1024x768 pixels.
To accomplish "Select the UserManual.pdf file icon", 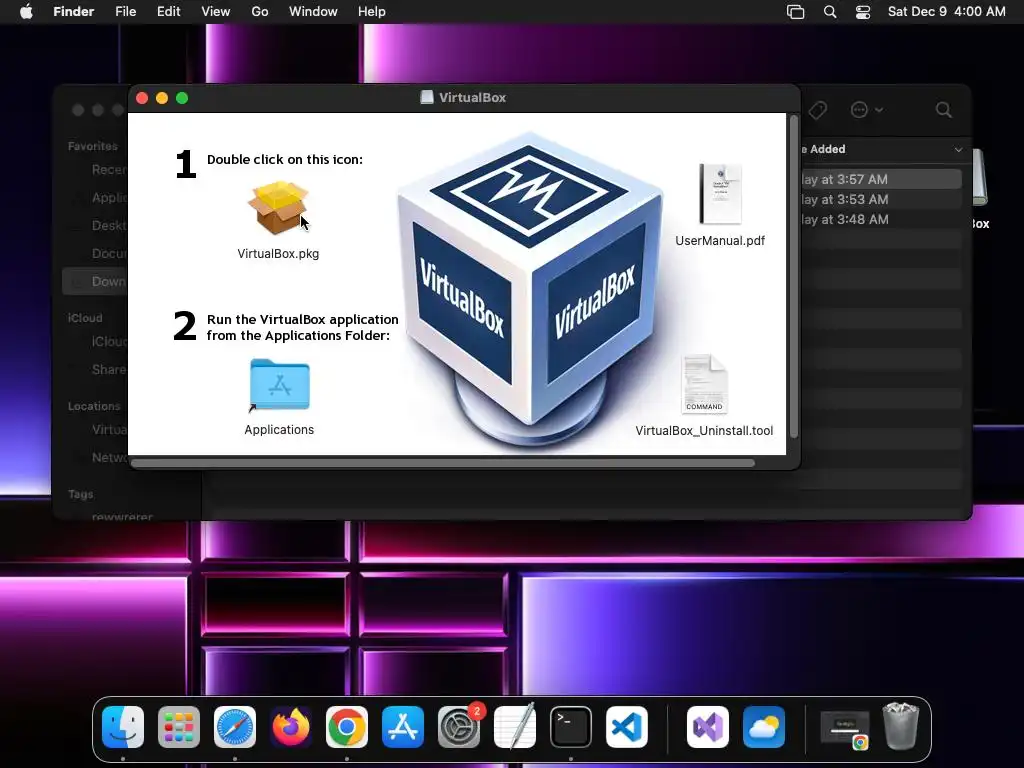I will point(720,194).
